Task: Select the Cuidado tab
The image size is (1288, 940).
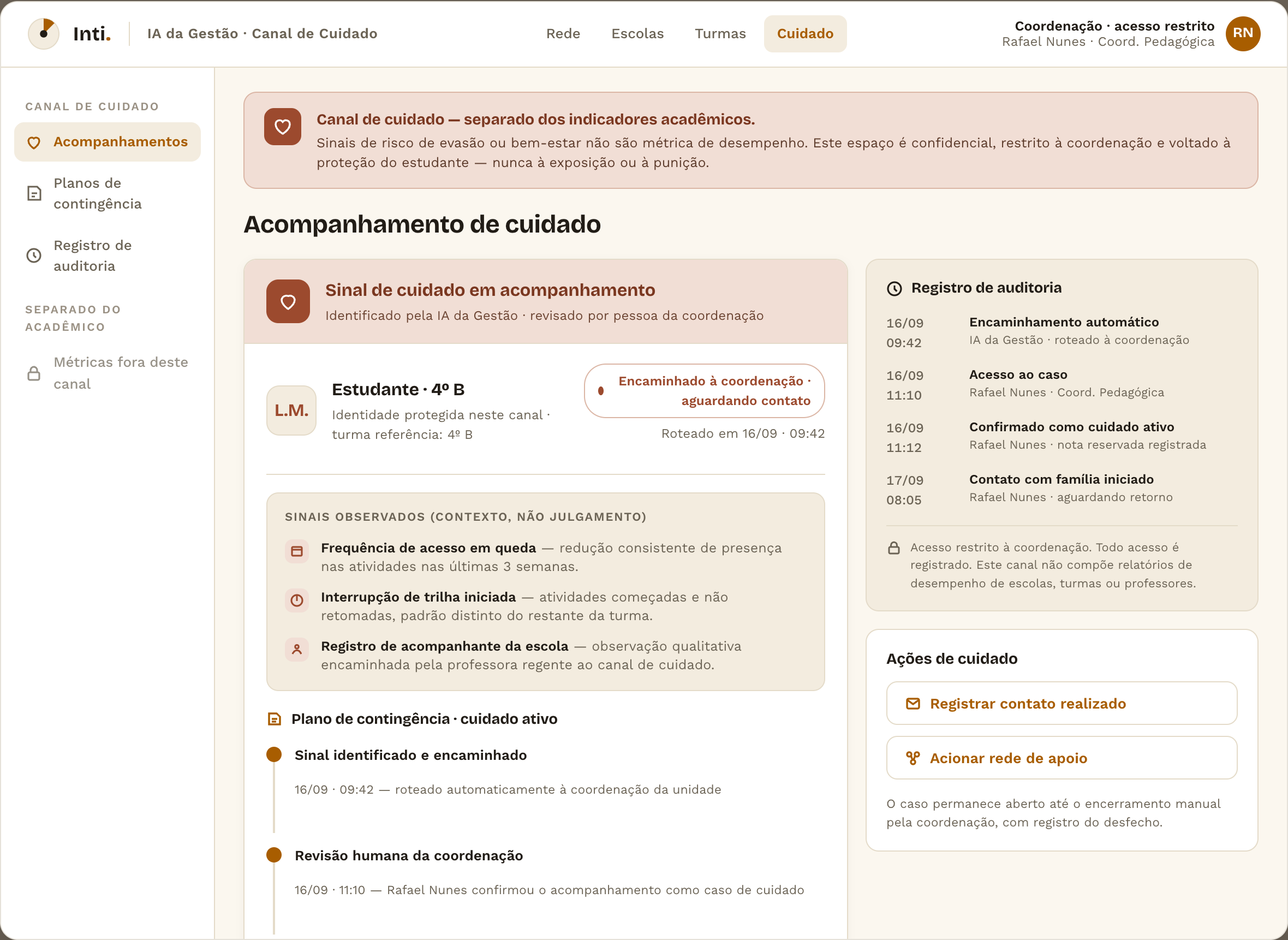Action: point(805,34)
